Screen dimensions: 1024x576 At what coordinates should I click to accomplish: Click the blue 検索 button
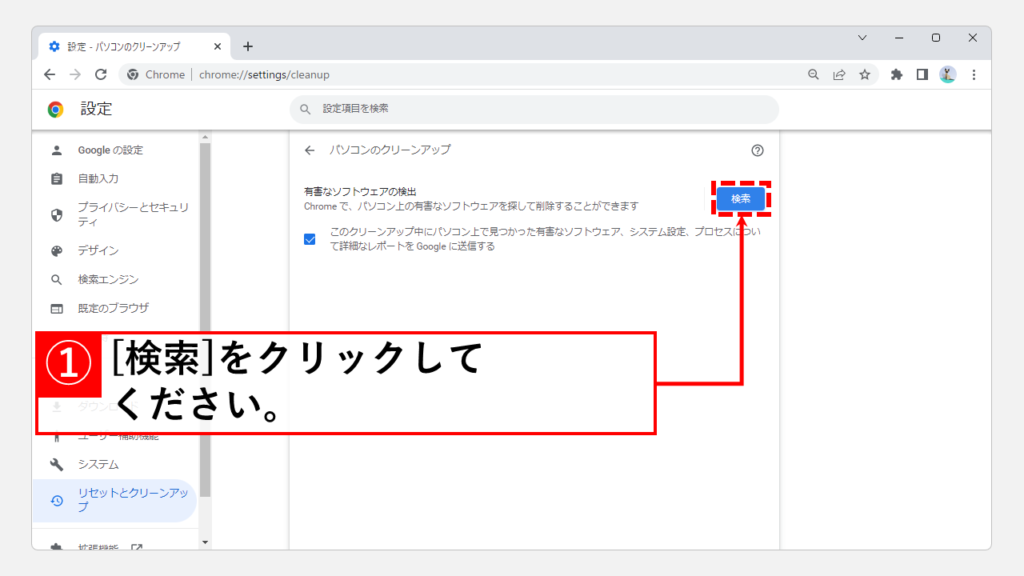(740, 199)
